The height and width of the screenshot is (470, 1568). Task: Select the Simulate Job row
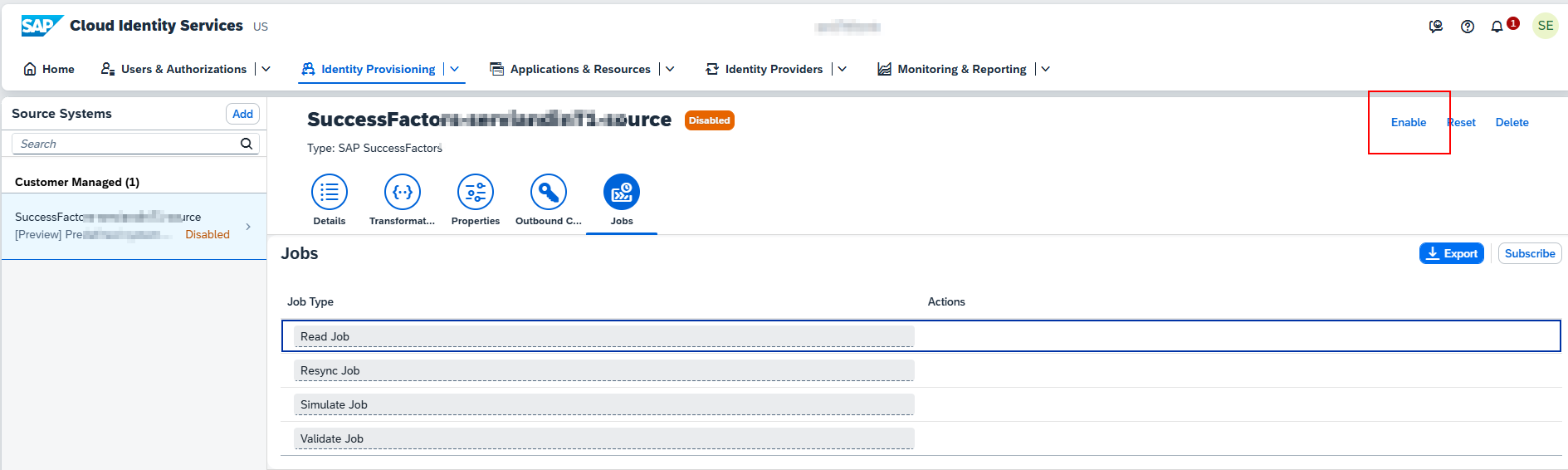click(921, 404)
